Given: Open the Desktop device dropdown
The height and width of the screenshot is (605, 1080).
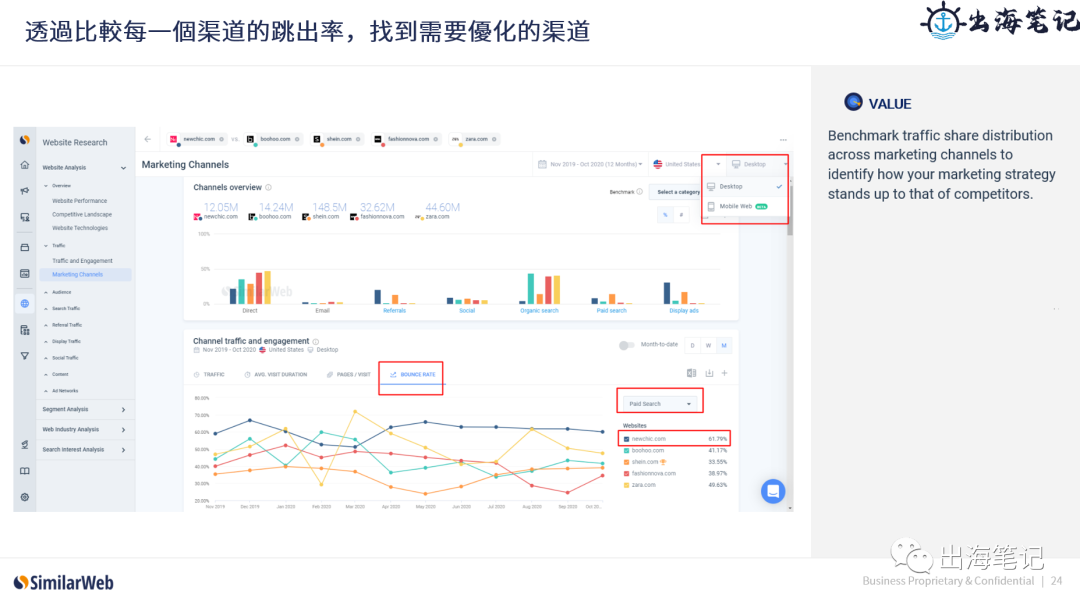Looking at the screenshot, I should click(758, 165).
